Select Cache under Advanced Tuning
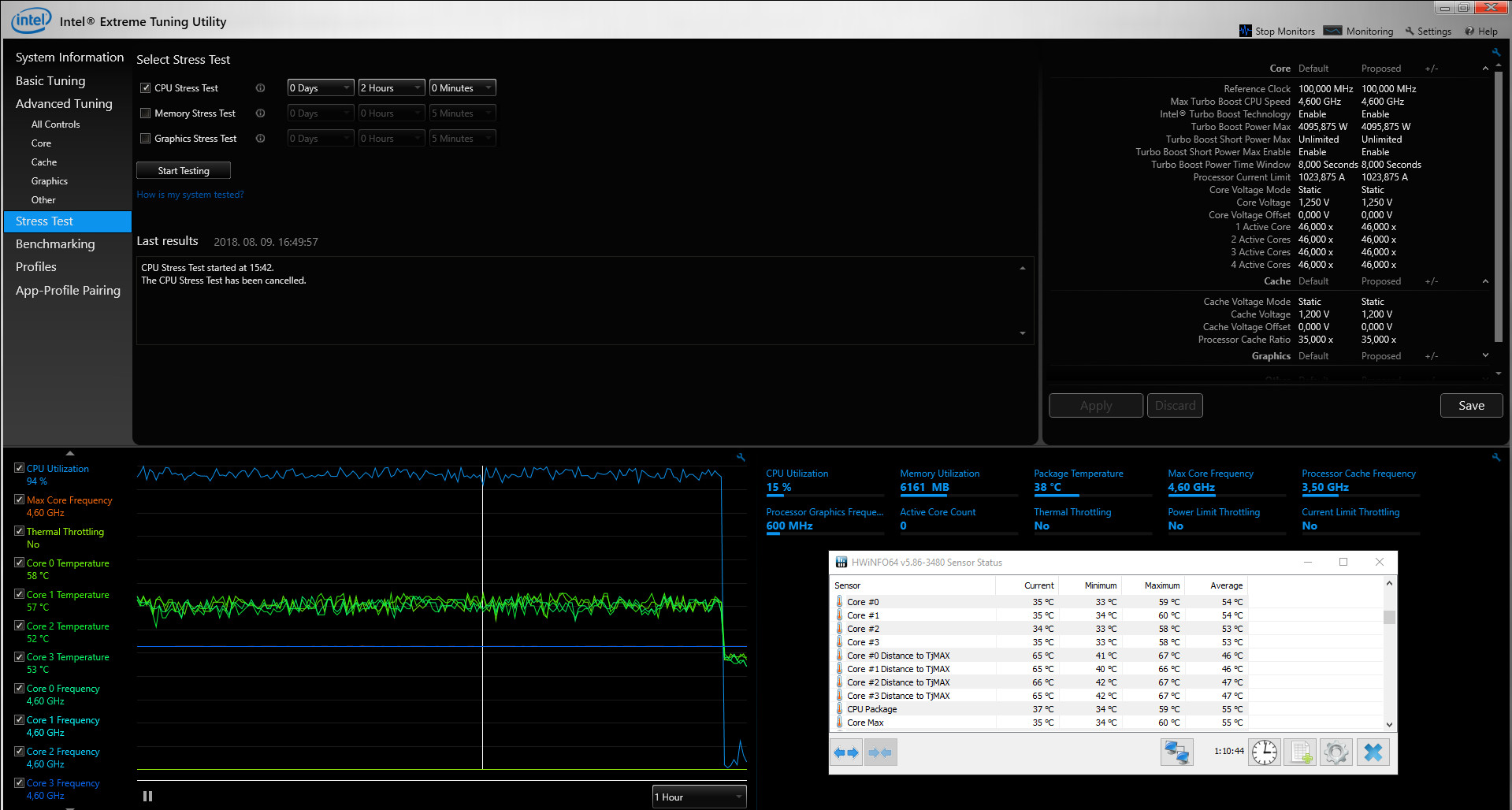This screenshot has height=810, width=1512. point(44,162)
